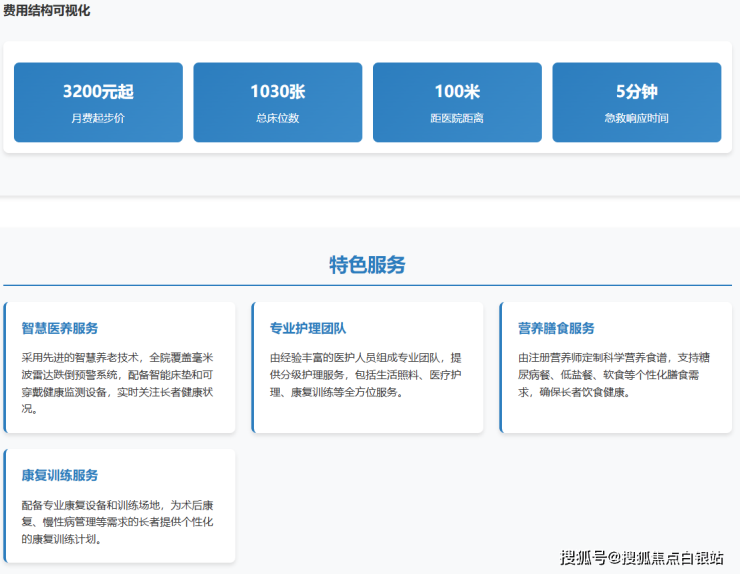Select the 1030张 bed count figure

[x=277, y=92]
